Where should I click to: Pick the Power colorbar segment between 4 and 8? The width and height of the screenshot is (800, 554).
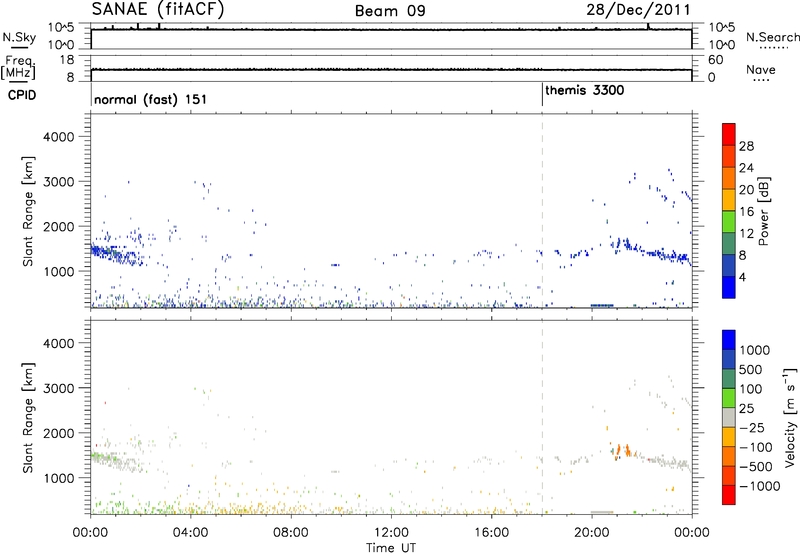(729, 265)
